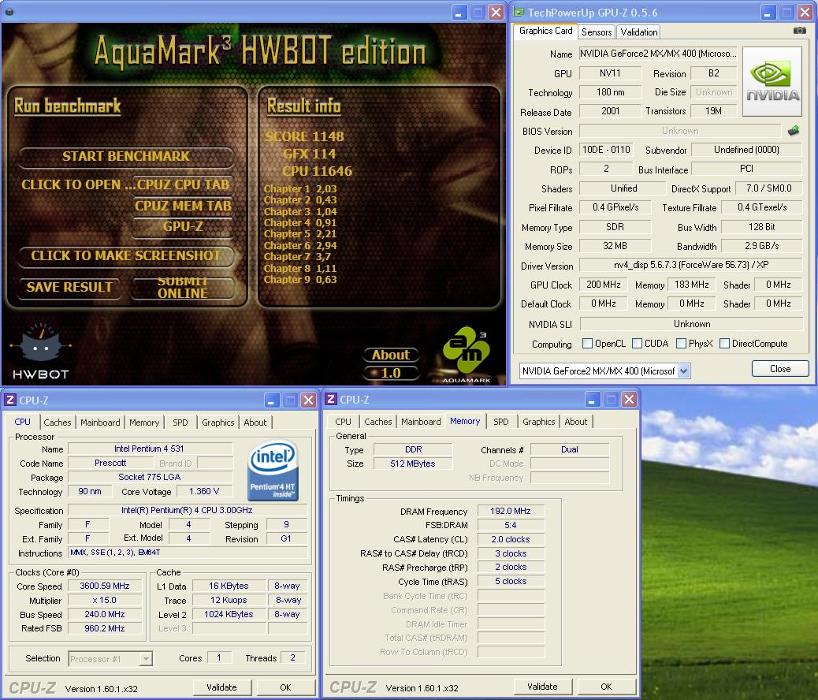The height and width of the screenshot is (700, 818).
Task: Open SPD tab in right CPU-Z window
Action: click(501, 421)
